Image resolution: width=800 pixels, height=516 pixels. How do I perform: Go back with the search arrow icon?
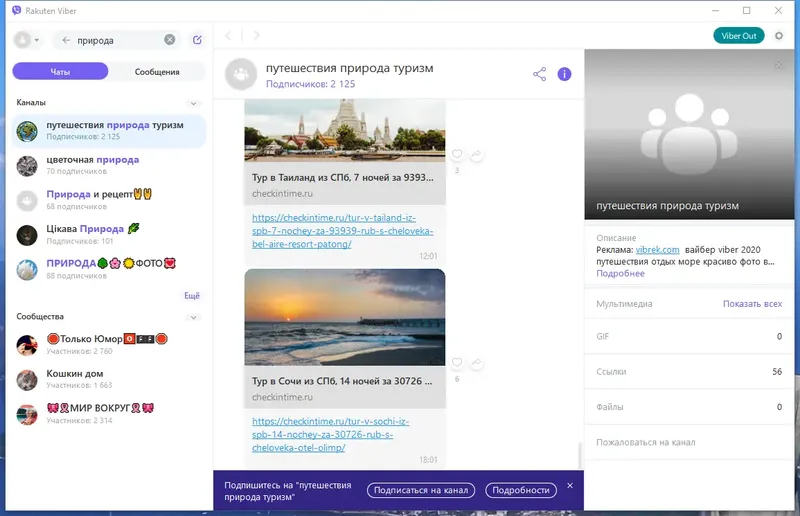(66, 40)
